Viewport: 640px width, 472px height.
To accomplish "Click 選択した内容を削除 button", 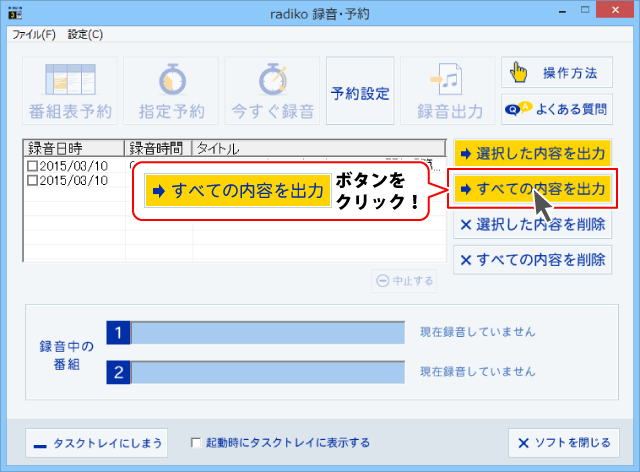I will coord(532,224).
